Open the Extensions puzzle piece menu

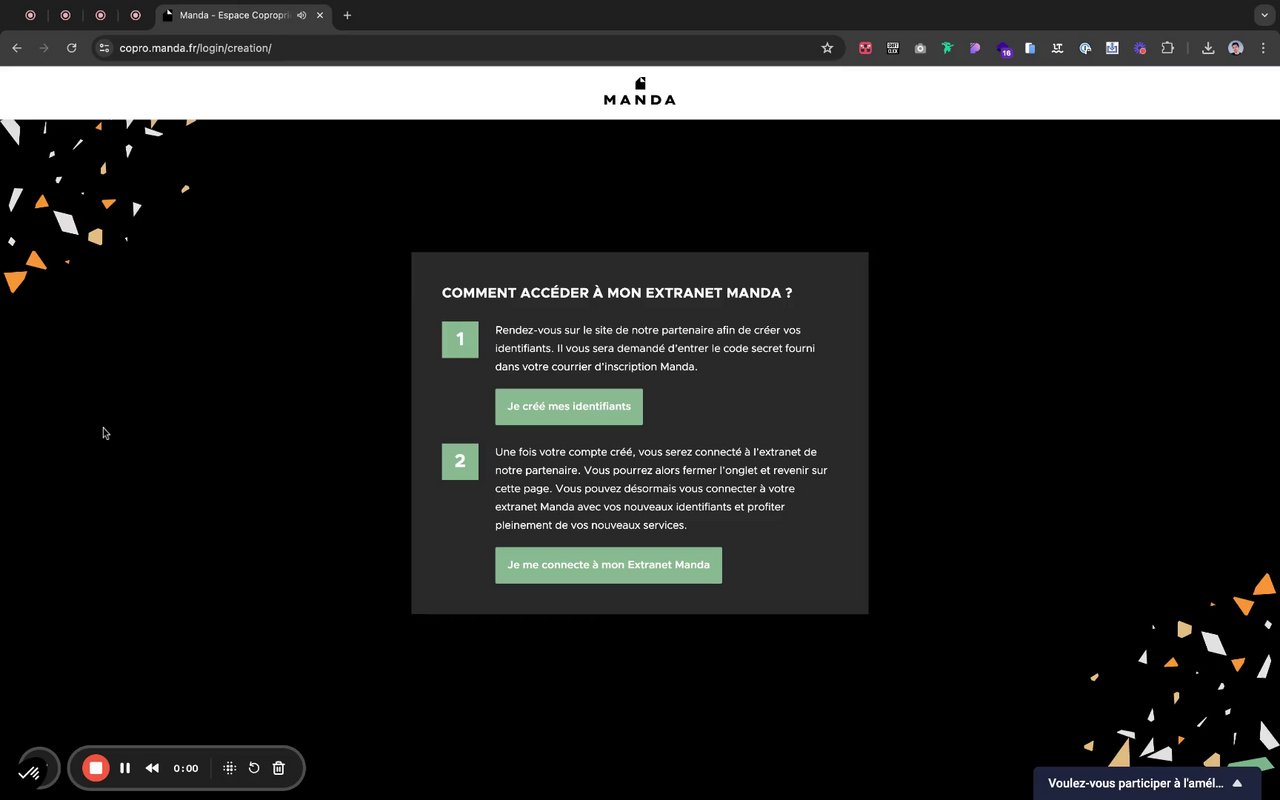[x=1167, y=48]
